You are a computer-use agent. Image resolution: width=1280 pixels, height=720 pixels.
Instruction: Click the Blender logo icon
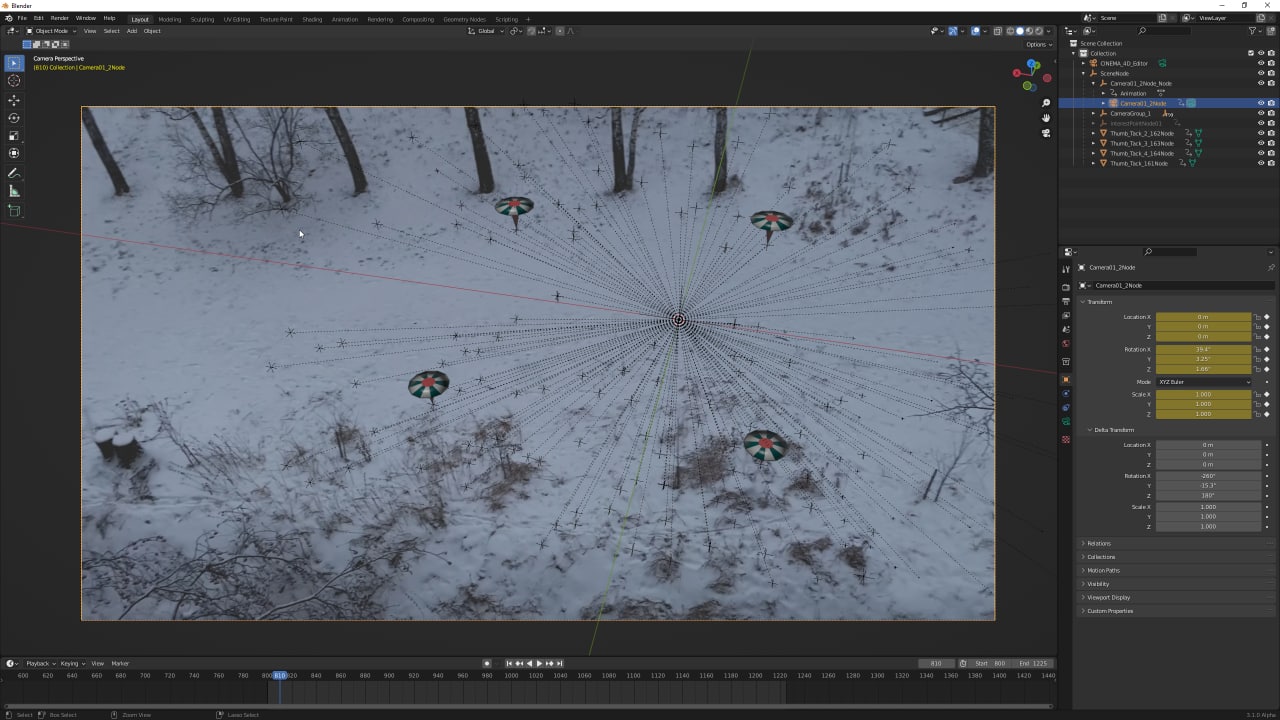[9, 18]
